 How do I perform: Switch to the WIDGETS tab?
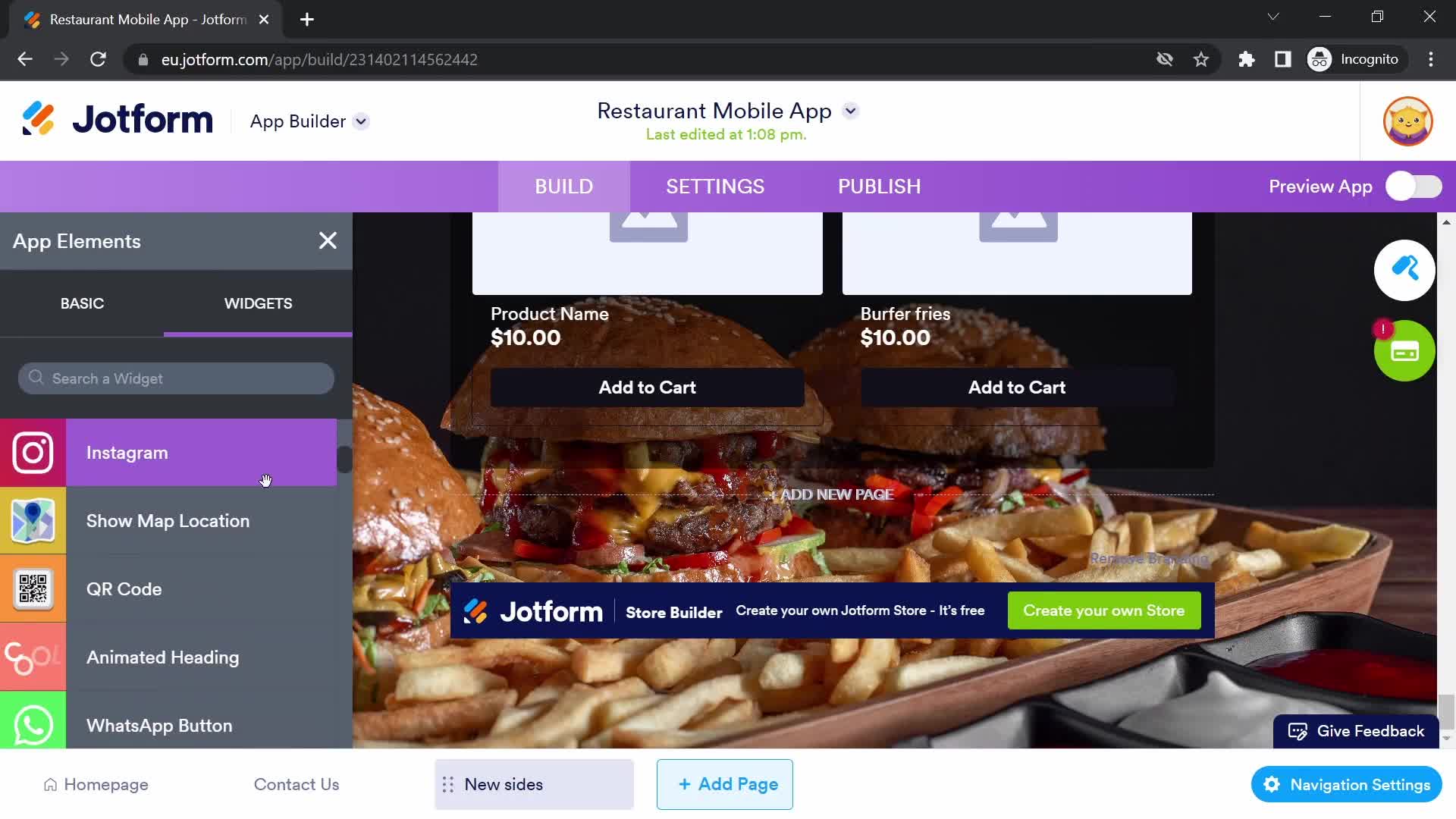click(259, 303)
